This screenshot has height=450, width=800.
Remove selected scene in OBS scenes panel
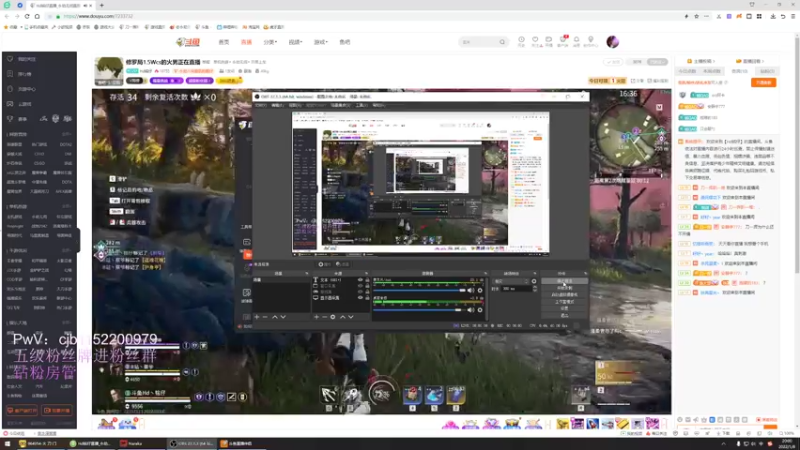[265, 317]
